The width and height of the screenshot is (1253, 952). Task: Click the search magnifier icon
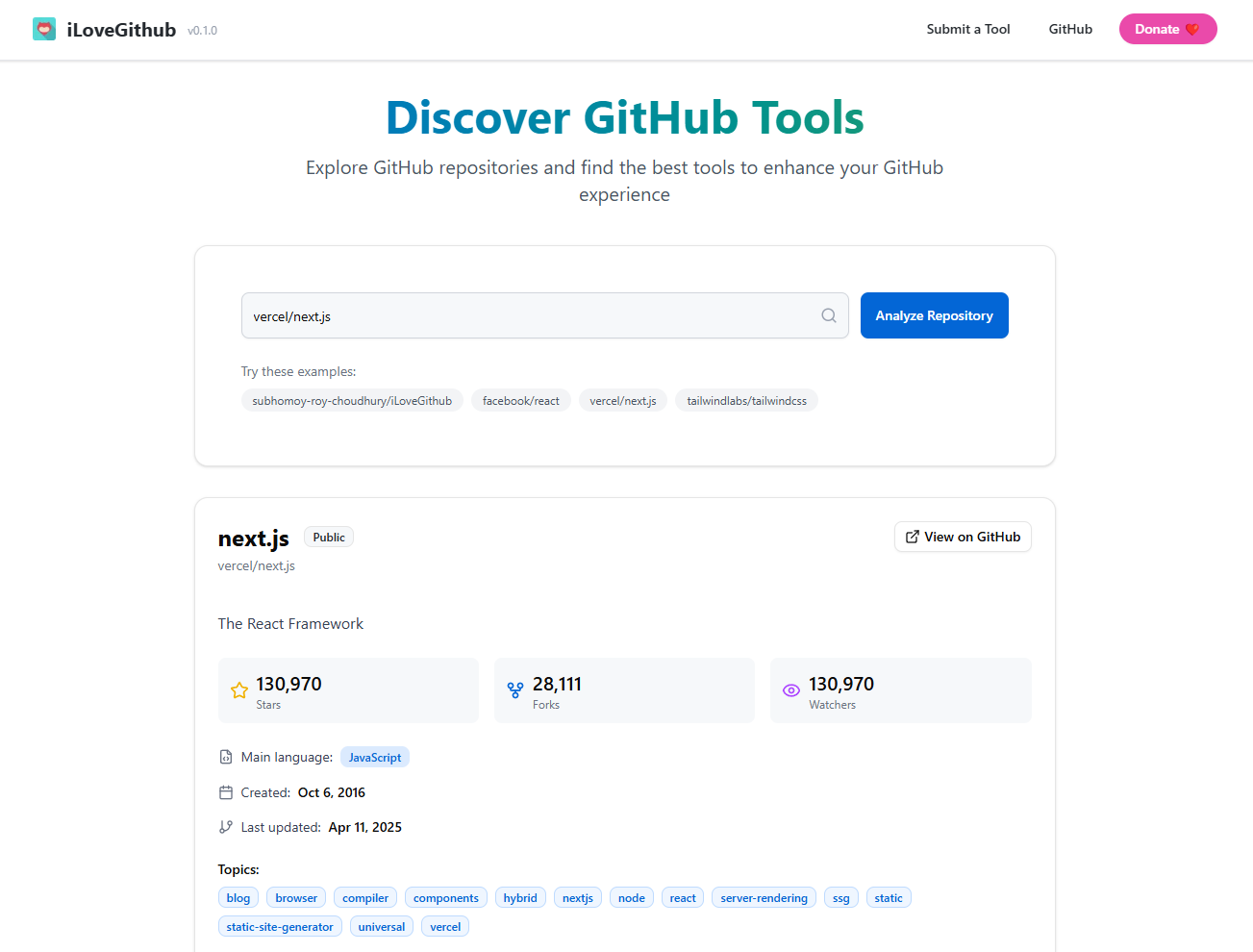point(828,315)
